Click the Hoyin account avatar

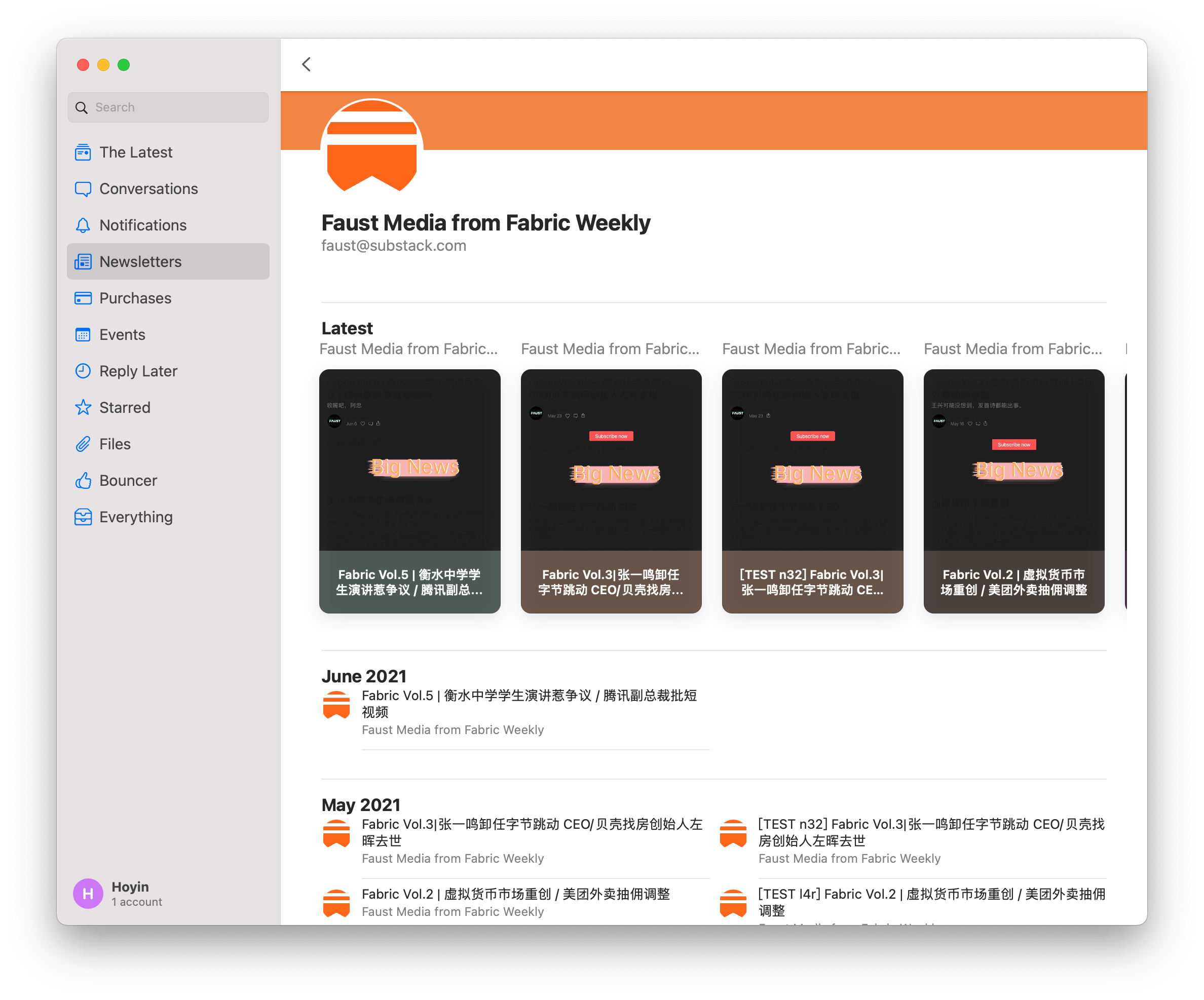(88, 893)
